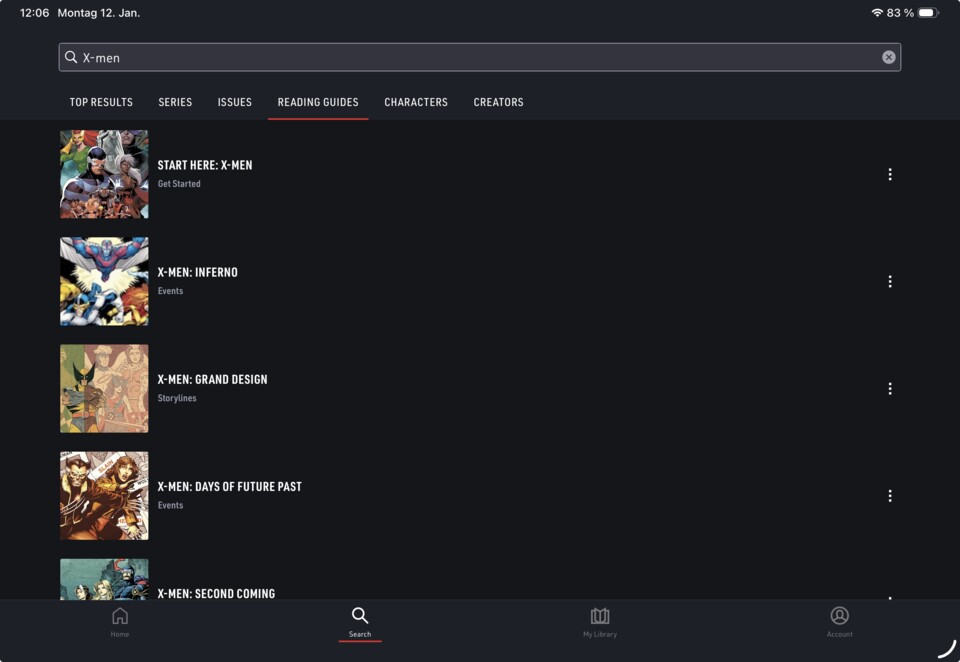Image resolution: width=960 pixels, height=662 pixels.
Task: Open the Start Here: X-Men guide title
Action: tap(204, 165)
